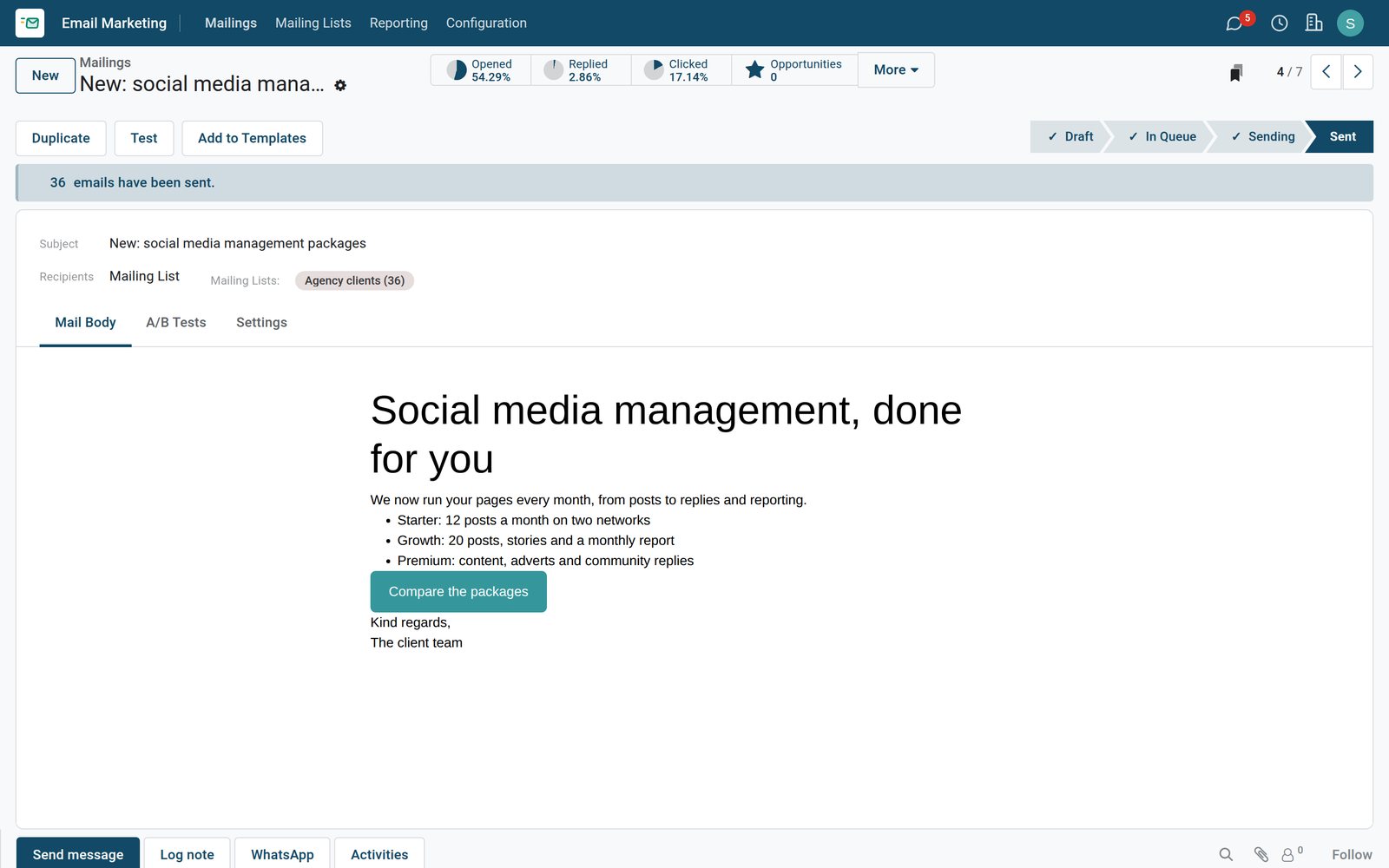
Task: Open the Opened 54.29% statistic
Action: 481,70
